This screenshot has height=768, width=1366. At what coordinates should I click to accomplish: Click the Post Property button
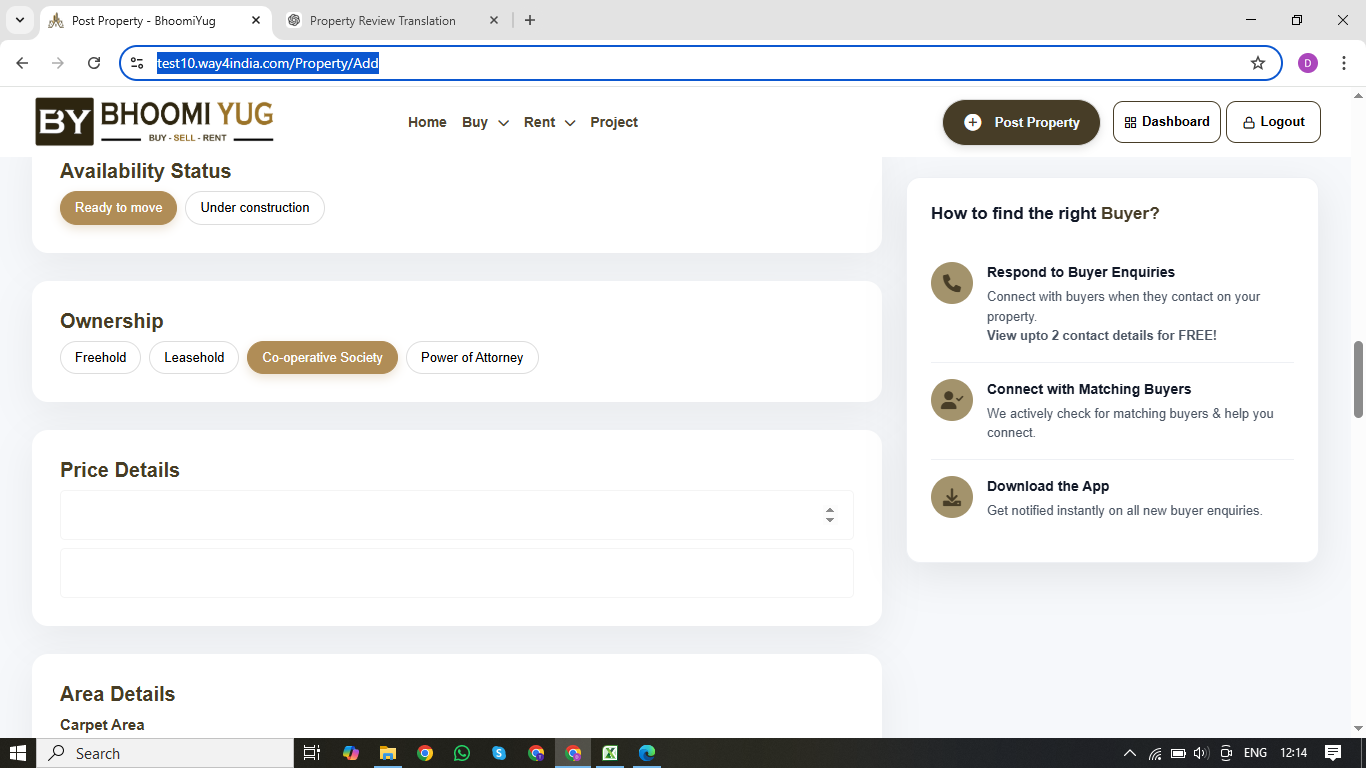1021,122
